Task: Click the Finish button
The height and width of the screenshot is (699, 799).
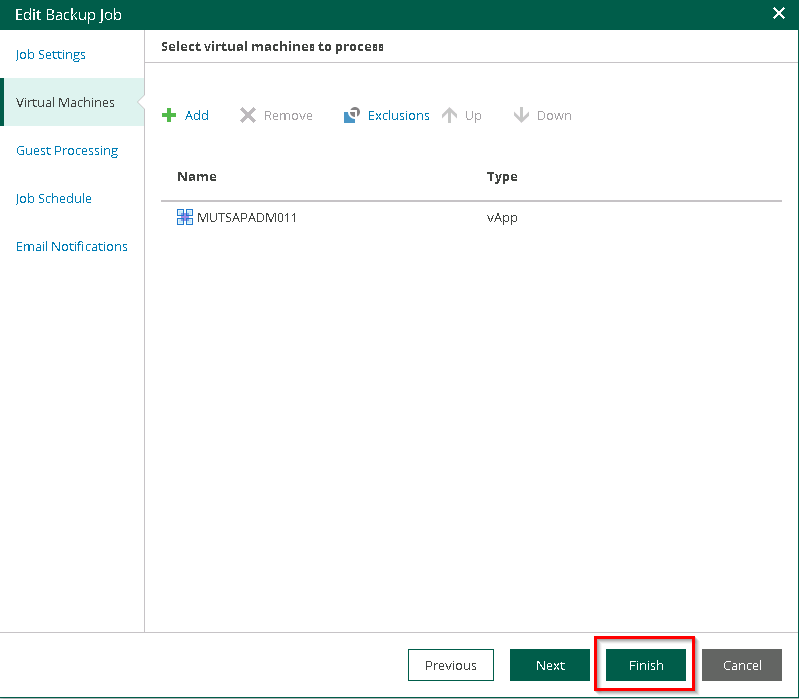Action: pos(645,665)
